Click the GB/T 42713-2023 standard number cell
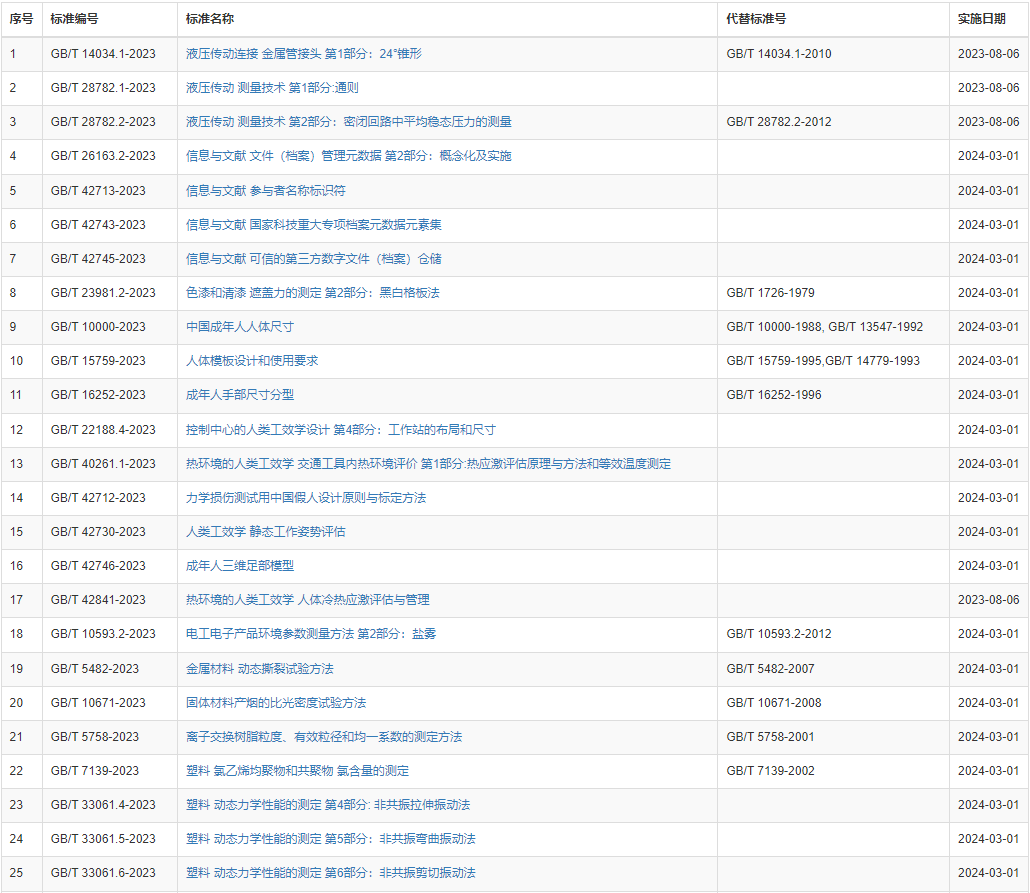Viewport: 1030px width, 893px height. [x=98, y=191]
